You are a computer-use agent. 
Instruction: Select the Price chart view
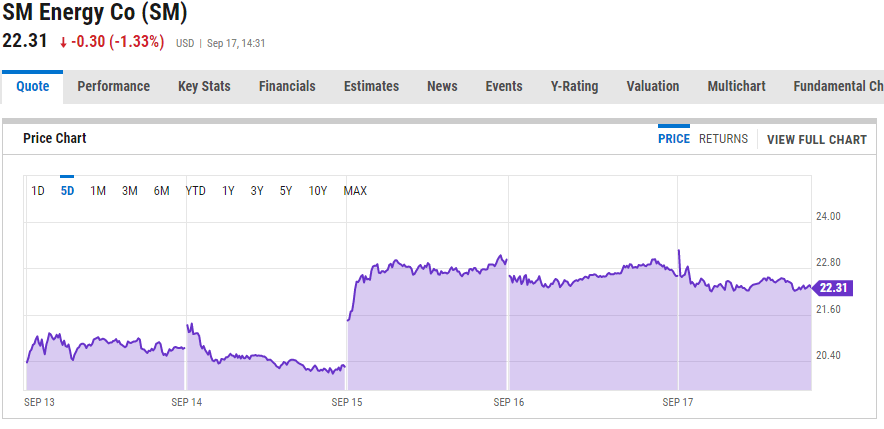(674, 139)
